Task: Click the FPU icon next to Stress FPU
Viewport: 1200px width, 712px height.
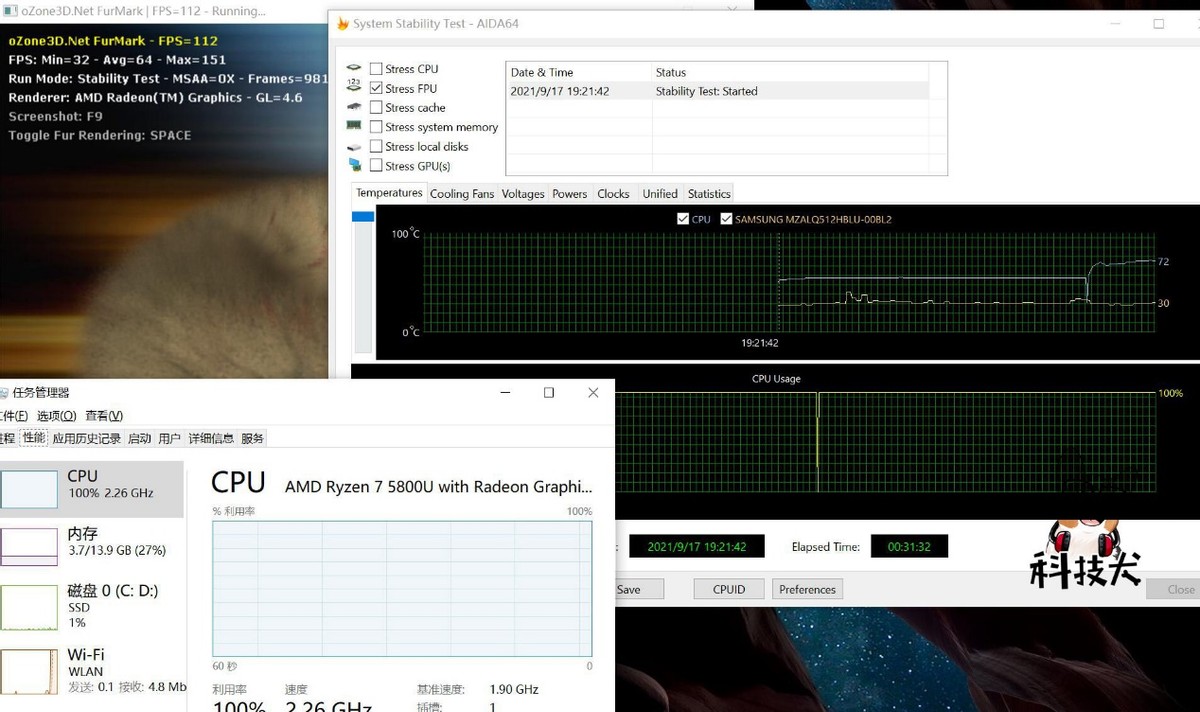Action: 354,88
